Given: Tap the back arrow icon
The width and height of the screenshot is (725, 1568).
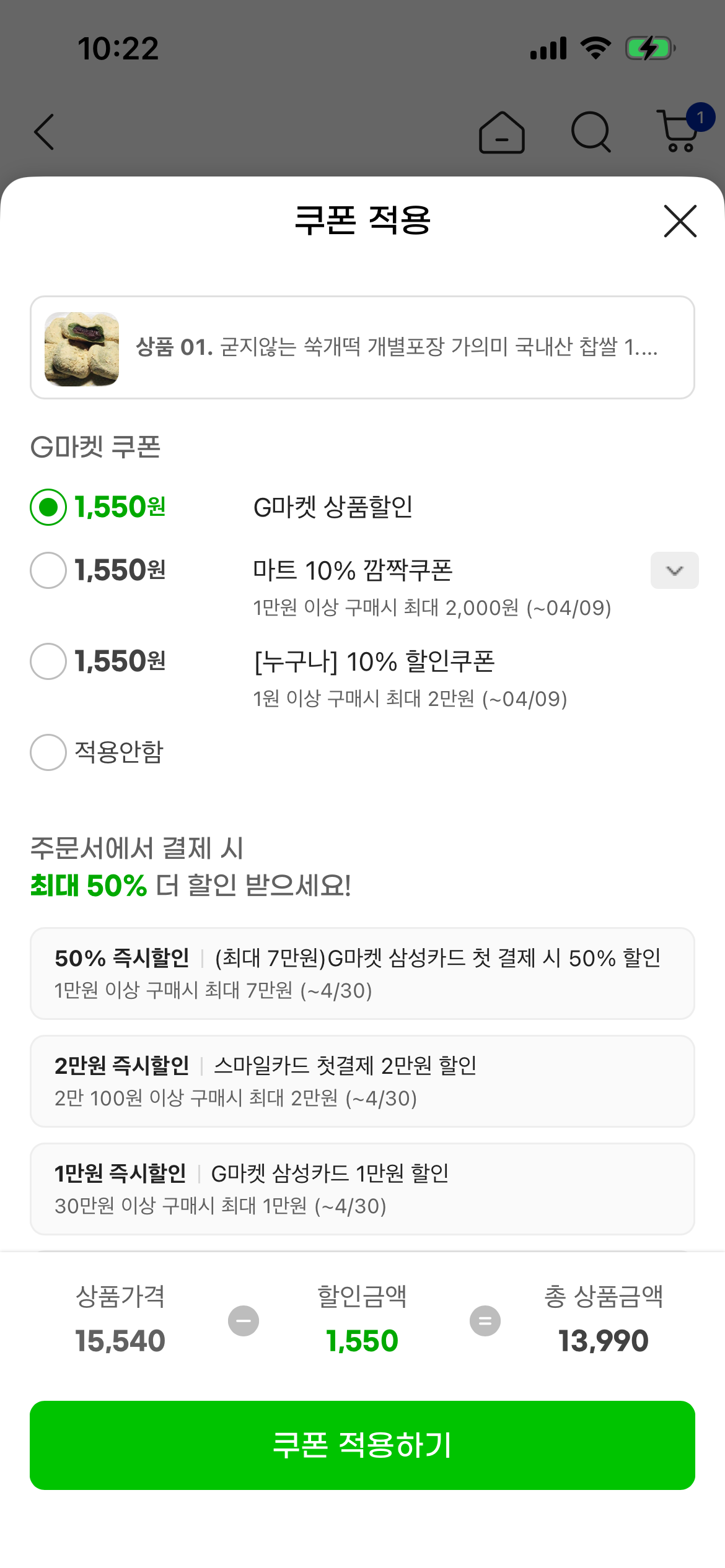Looking at the screenshot, I should [44, 132].
